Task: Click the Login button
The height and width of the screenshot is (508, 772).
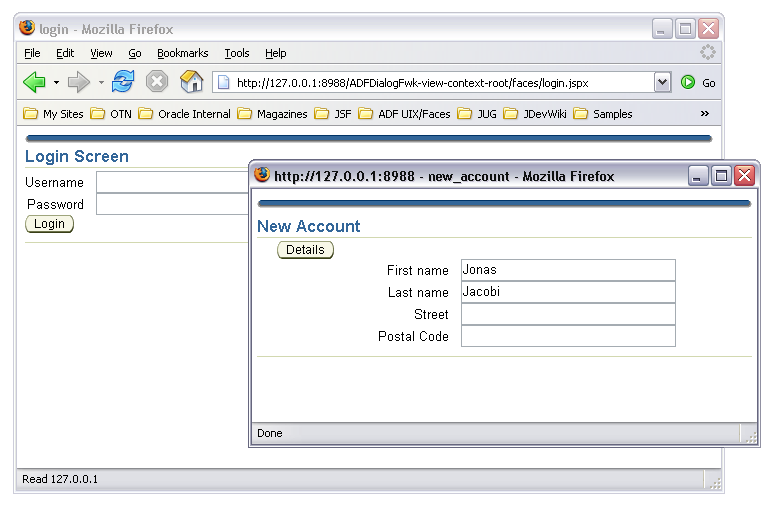Action: (49, 224)
